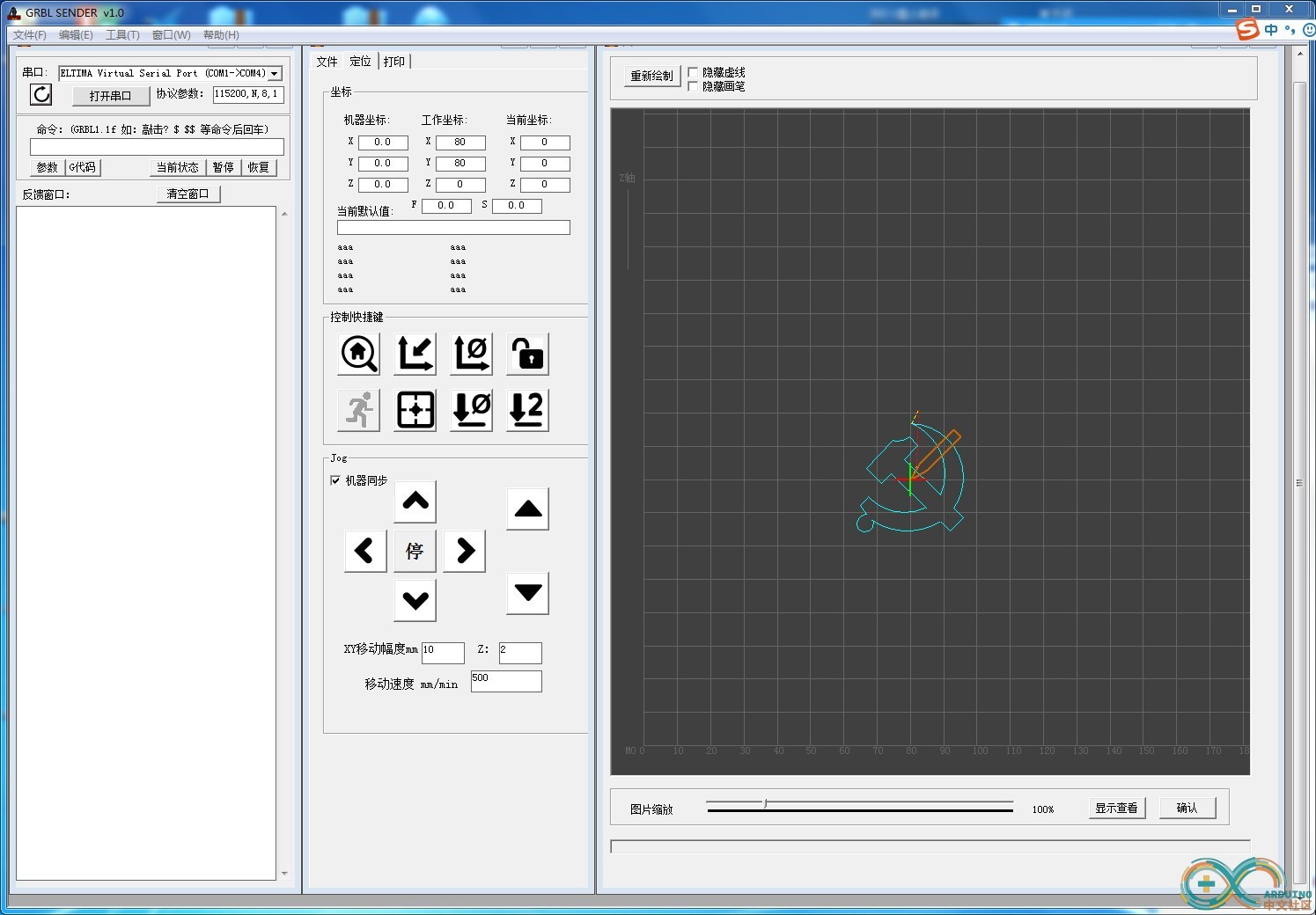
Task: Raise Z axis with up triangle
Action: tap(528, 509)
